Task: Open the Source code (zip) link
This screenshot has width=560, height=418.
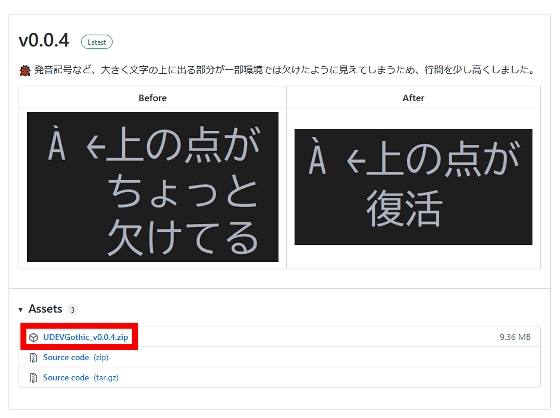Action: 75,357
